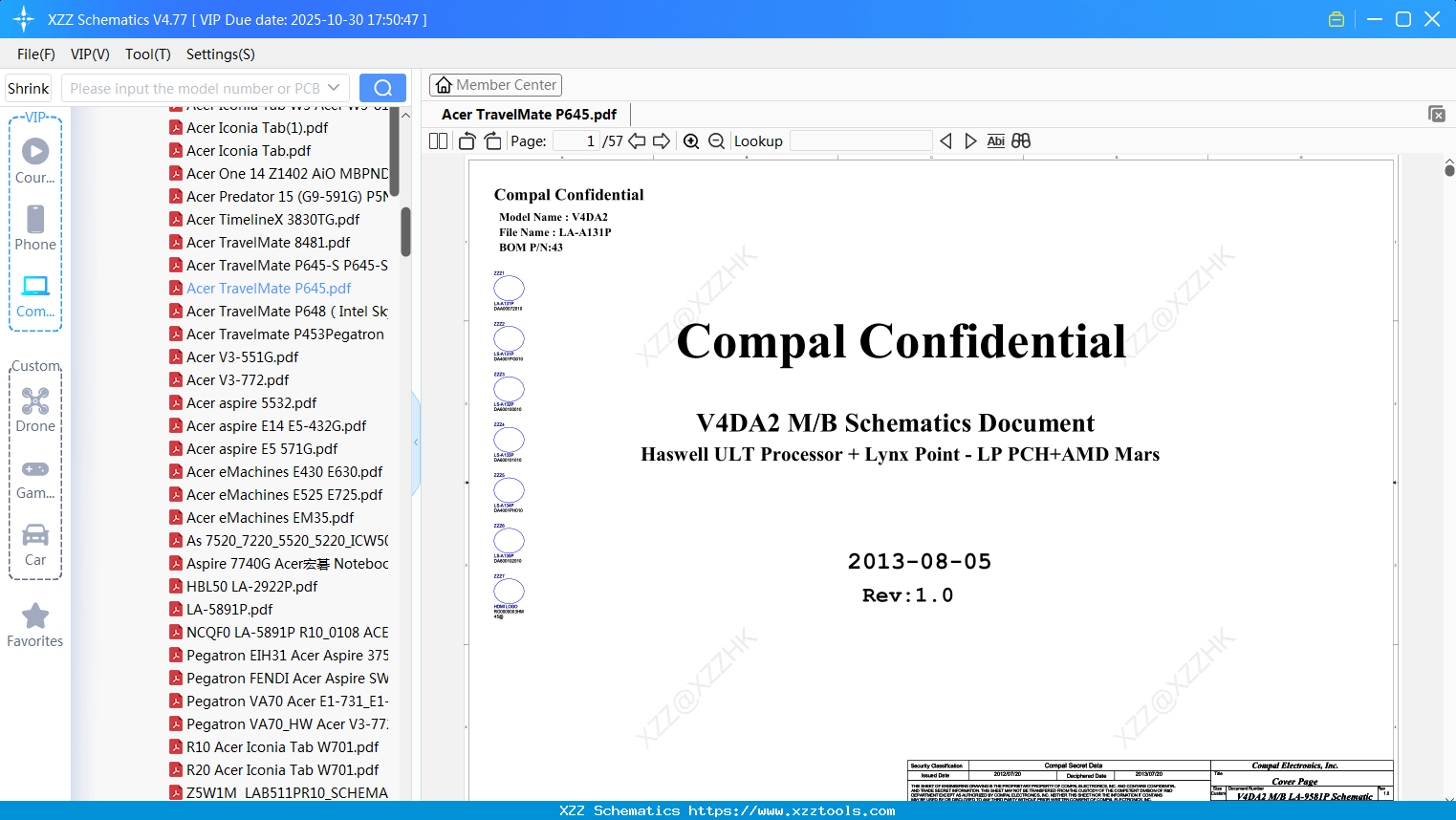Click the xzztools.com website link
This screenshot has width=1456, height=820.
pyautogui.click(x=792, y=810)
